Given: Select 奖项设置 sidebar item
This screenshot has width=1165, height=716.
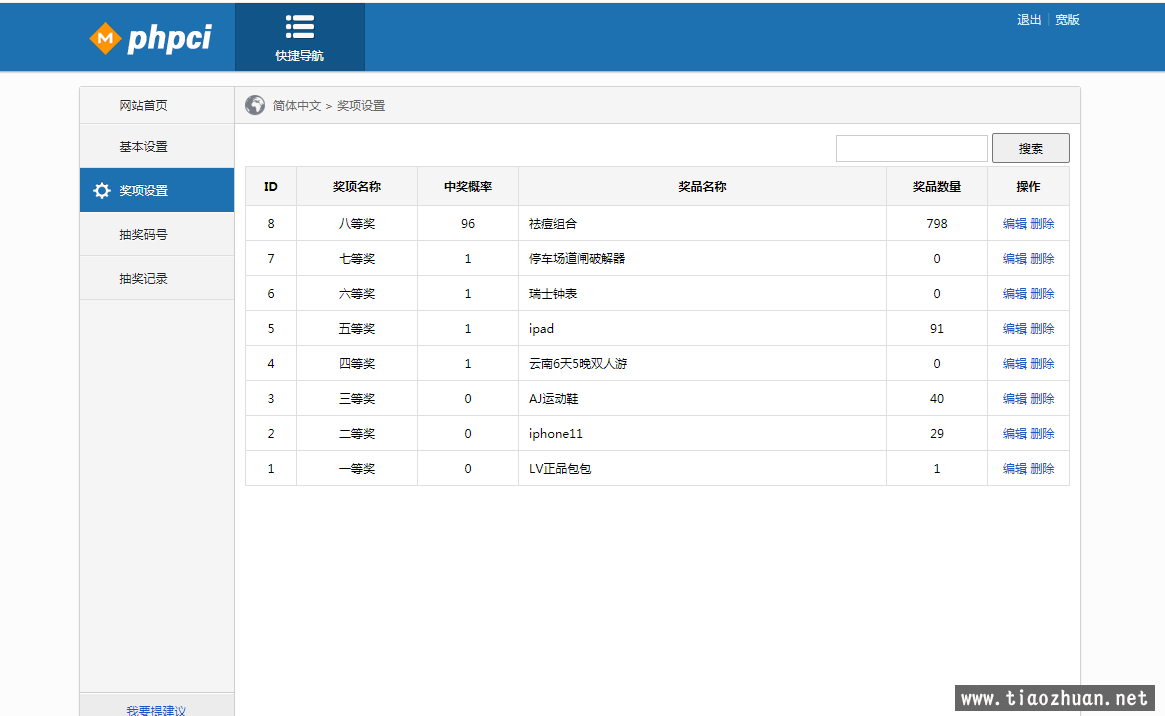Looking at the screenshot, I should (157, 190).
